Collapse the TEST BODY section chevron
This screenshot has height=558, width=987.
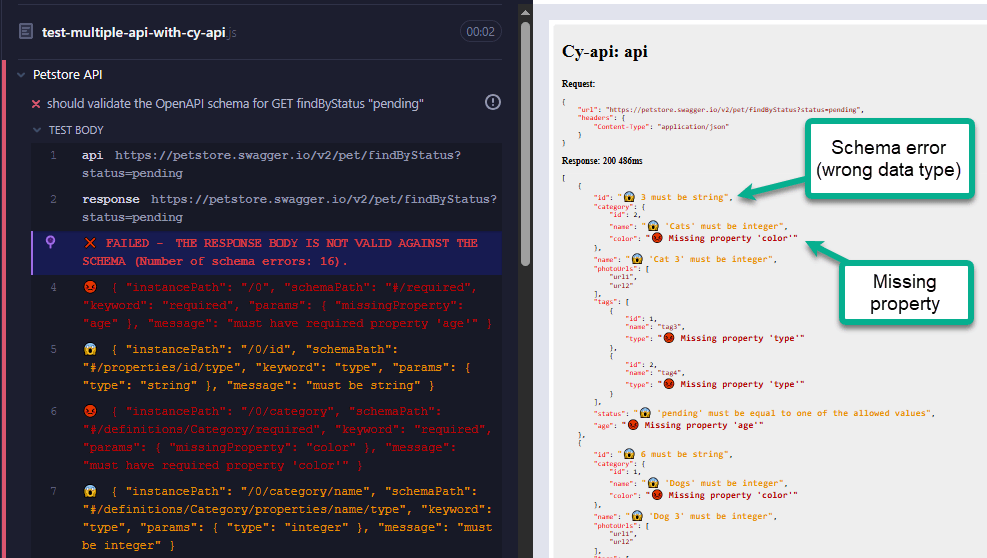tap(37, 130)
